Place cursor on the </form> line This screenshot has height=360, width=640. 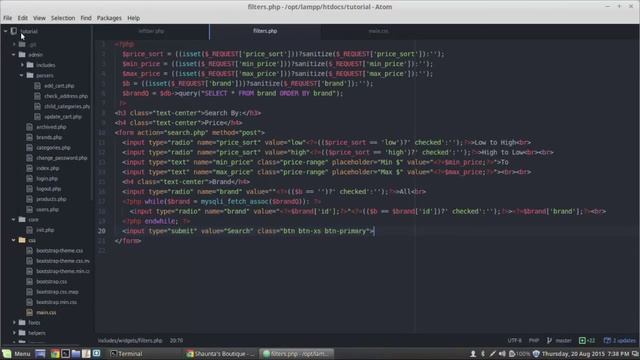128,240
